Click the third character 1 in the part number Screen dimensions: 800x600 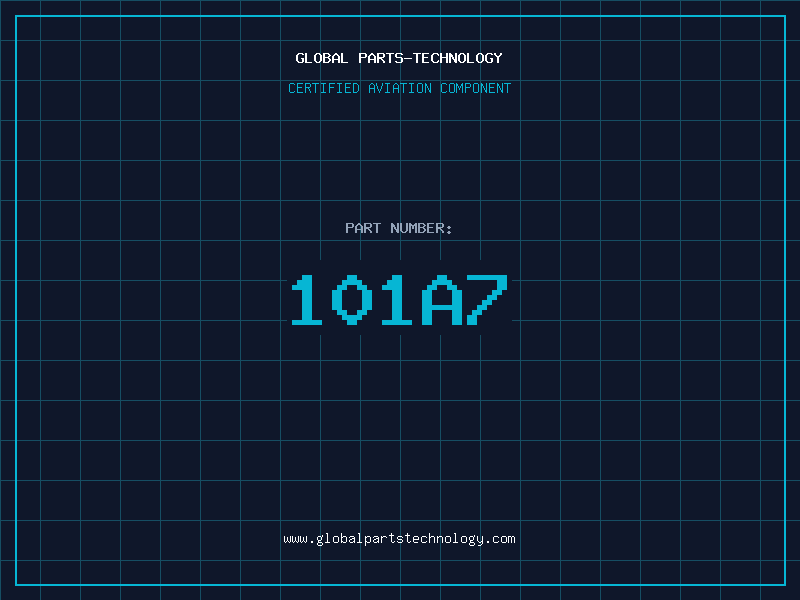(x=397, y=300)
